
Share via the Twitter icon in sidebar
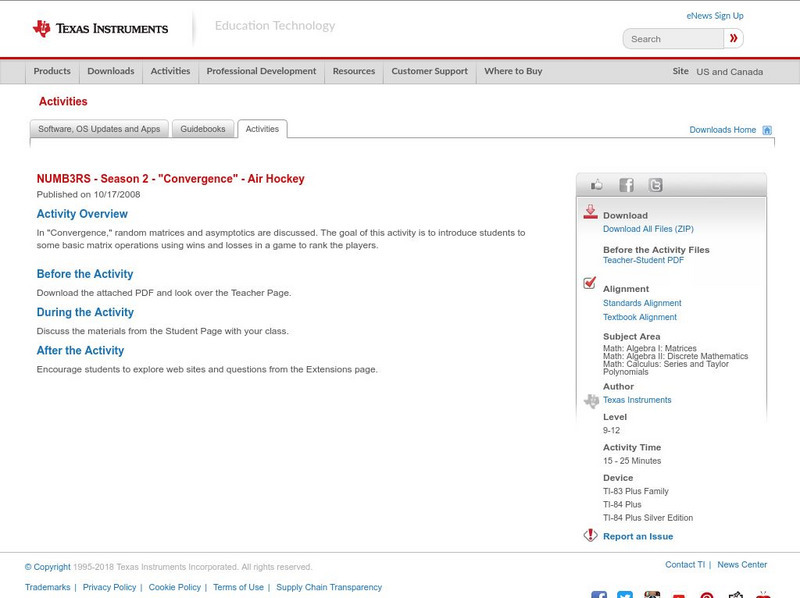click(x=655, y=185)
